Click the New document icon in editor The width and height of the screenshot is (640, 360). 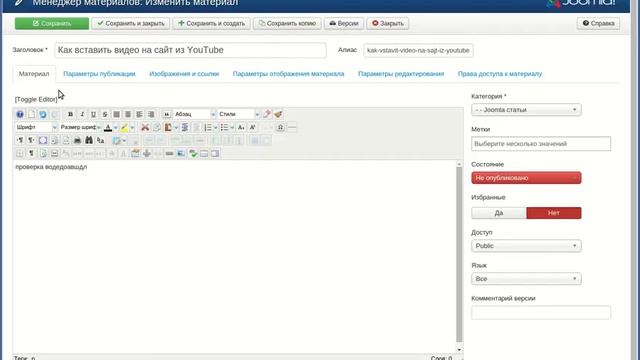tap(31, 114)
